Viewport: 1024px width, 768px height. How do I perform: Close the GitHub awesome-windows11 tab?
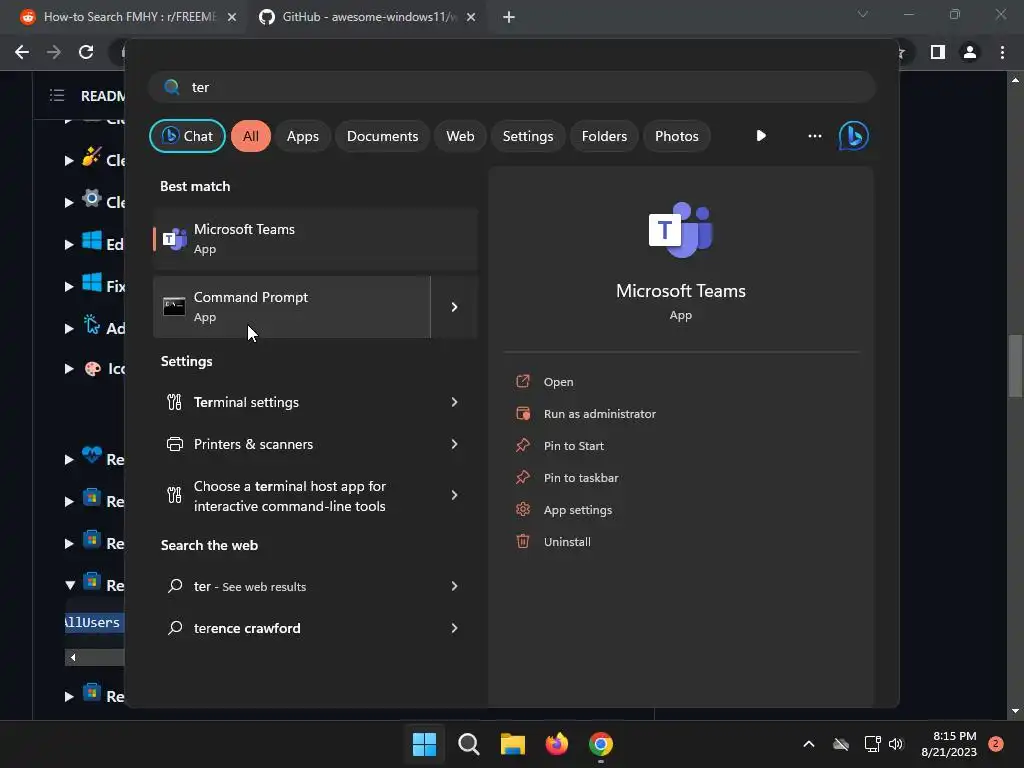(x=471, y=17)
